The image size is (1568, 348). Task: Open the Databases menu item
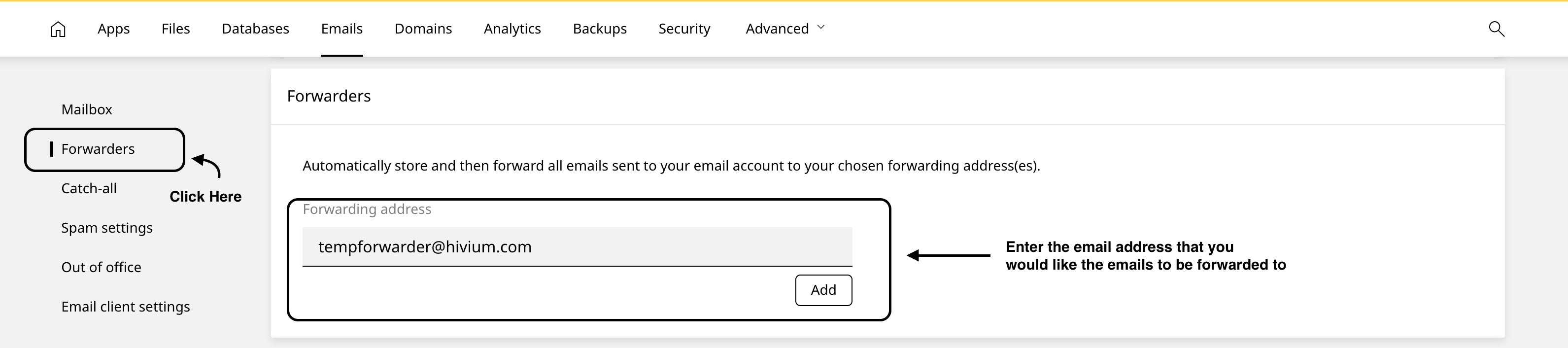(x=255, y=29)
